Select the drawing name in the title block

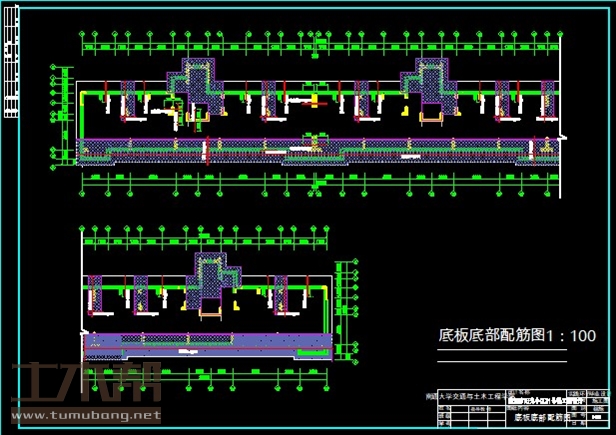coord(541,417)
